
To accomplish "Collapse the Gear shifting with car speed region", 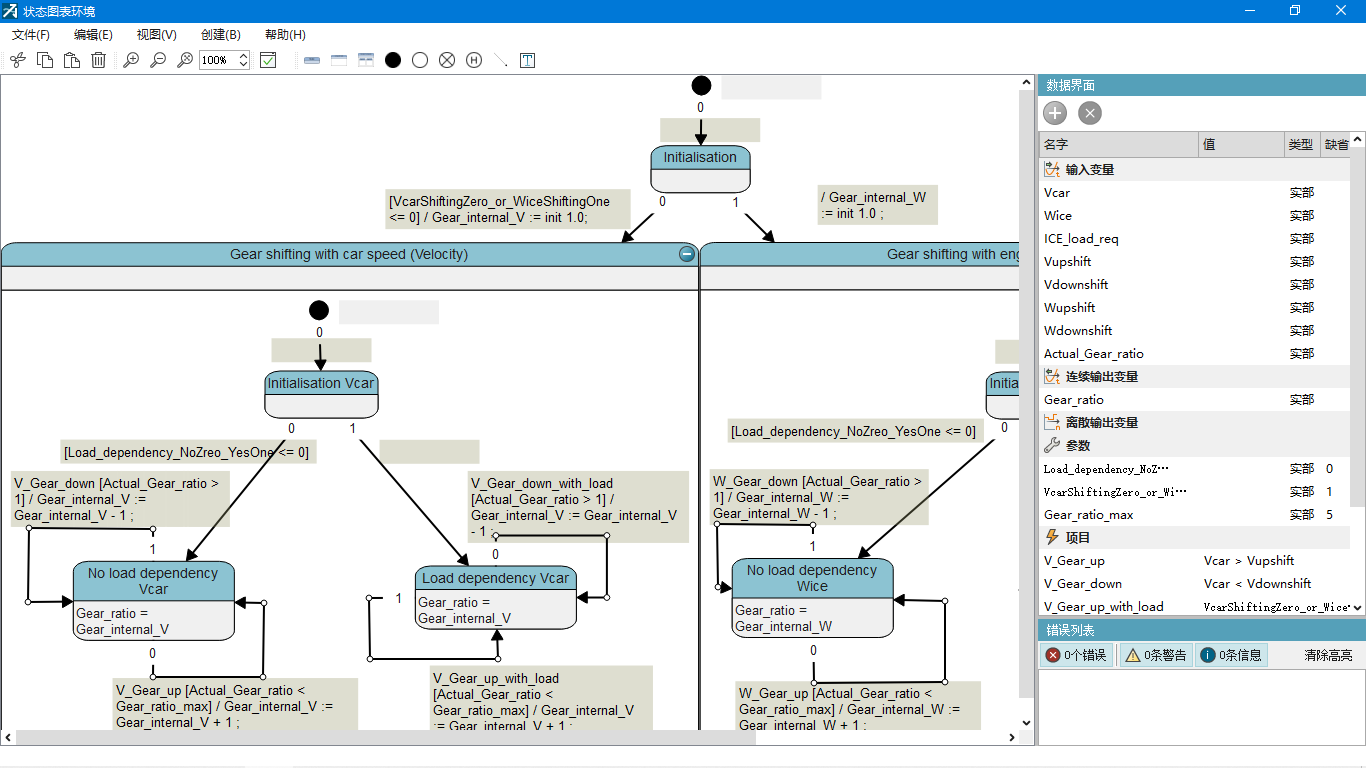I will click(x=687, y=254).
